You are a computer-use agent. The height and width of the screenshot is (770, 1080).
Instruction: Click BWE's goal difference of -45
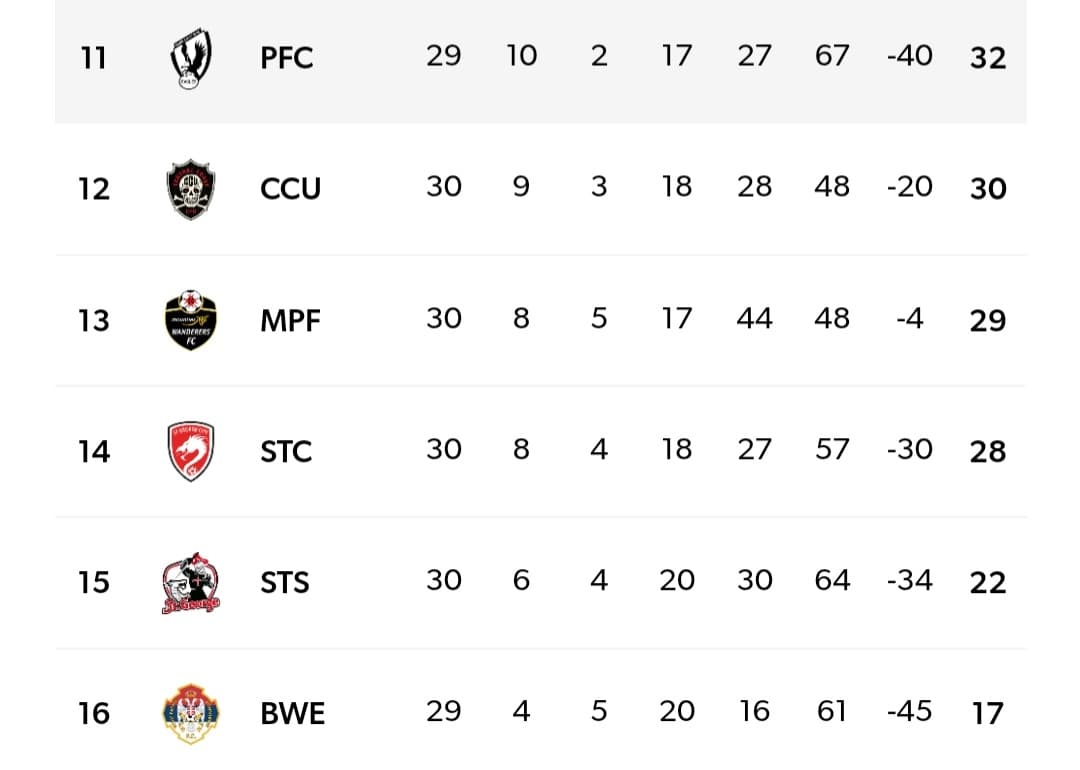pyautogui.click(x=909, y=712)
